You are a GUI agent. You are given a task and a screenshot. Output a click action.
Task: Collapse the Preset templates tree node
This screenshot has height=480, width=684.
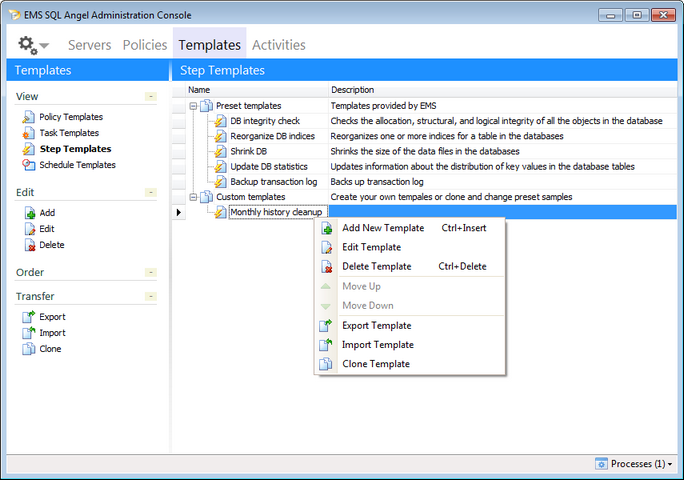193,106
